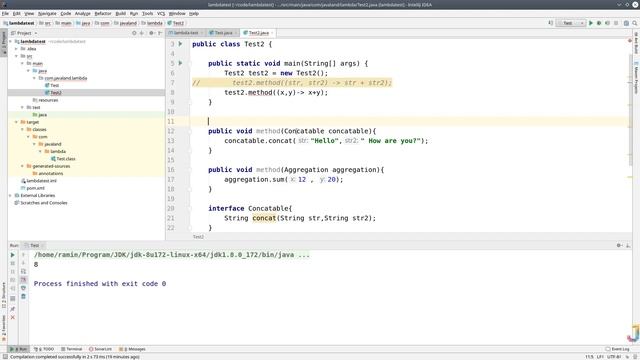Collapse the target folder

17,122
